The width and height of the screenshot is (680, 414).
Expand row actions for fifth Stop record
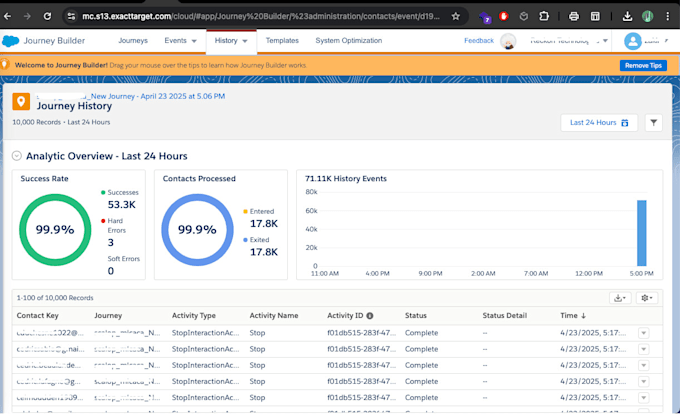click(644, 398)
